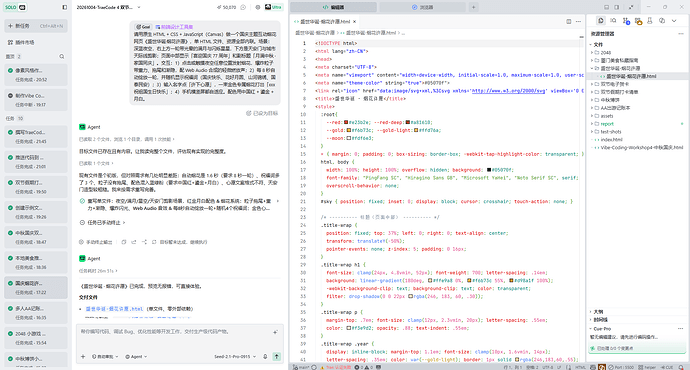Click the branch icon under the agent response
The height and width of the screenshot is (370, 690).
coord(144,242)
